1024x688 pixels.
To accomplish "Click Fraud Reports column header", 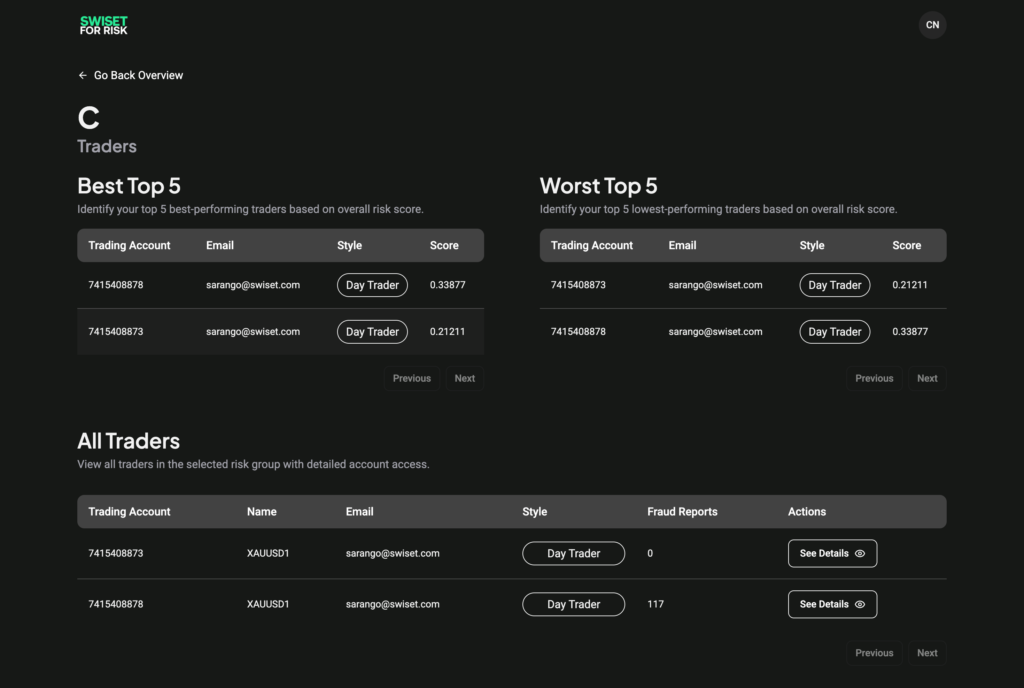I will [x=682, y=511].
